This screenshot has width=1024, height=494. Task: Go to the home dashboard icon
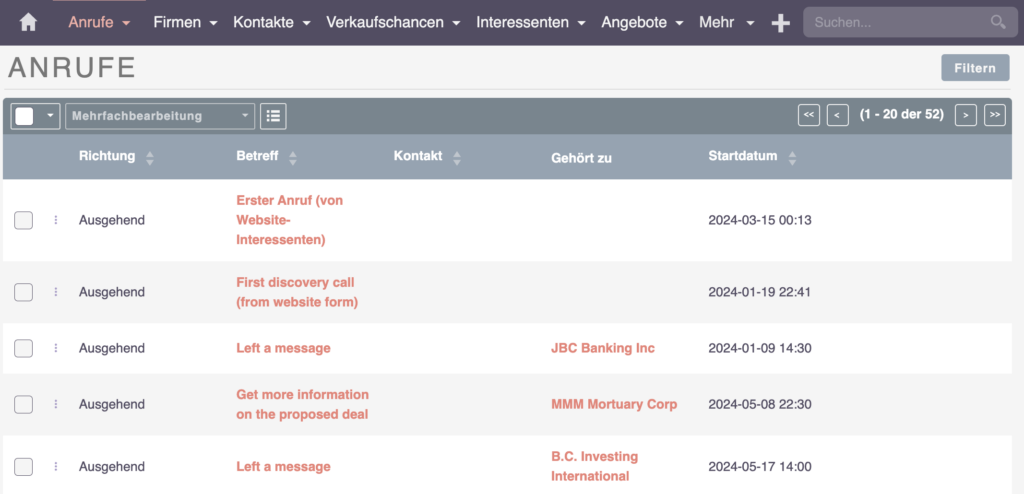(28, 22)
